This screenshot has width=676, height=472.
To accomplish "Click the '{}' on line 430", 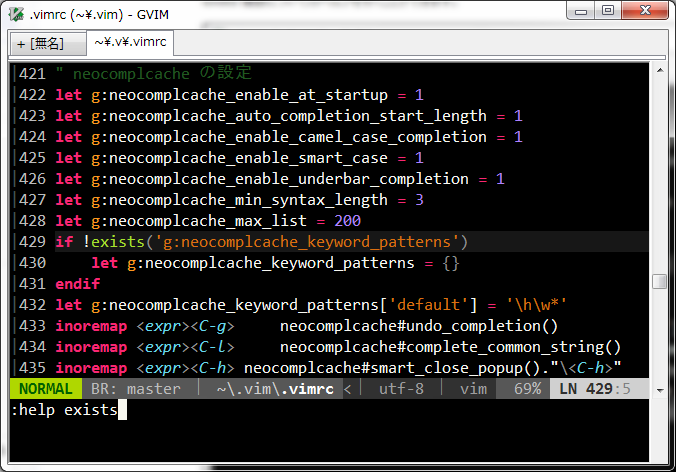I will 451,263.
